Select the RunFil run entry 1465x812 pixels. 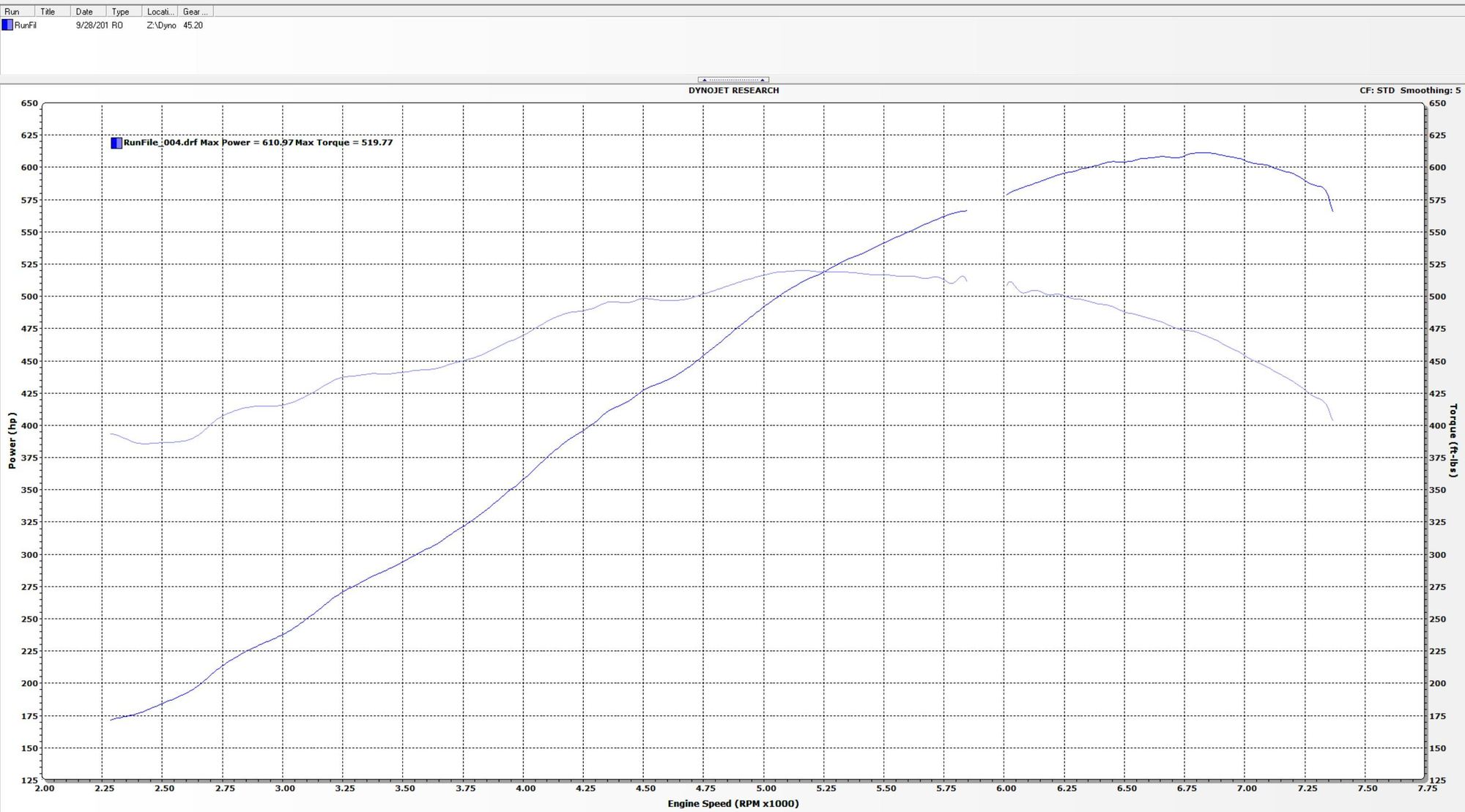coord(25,24)
